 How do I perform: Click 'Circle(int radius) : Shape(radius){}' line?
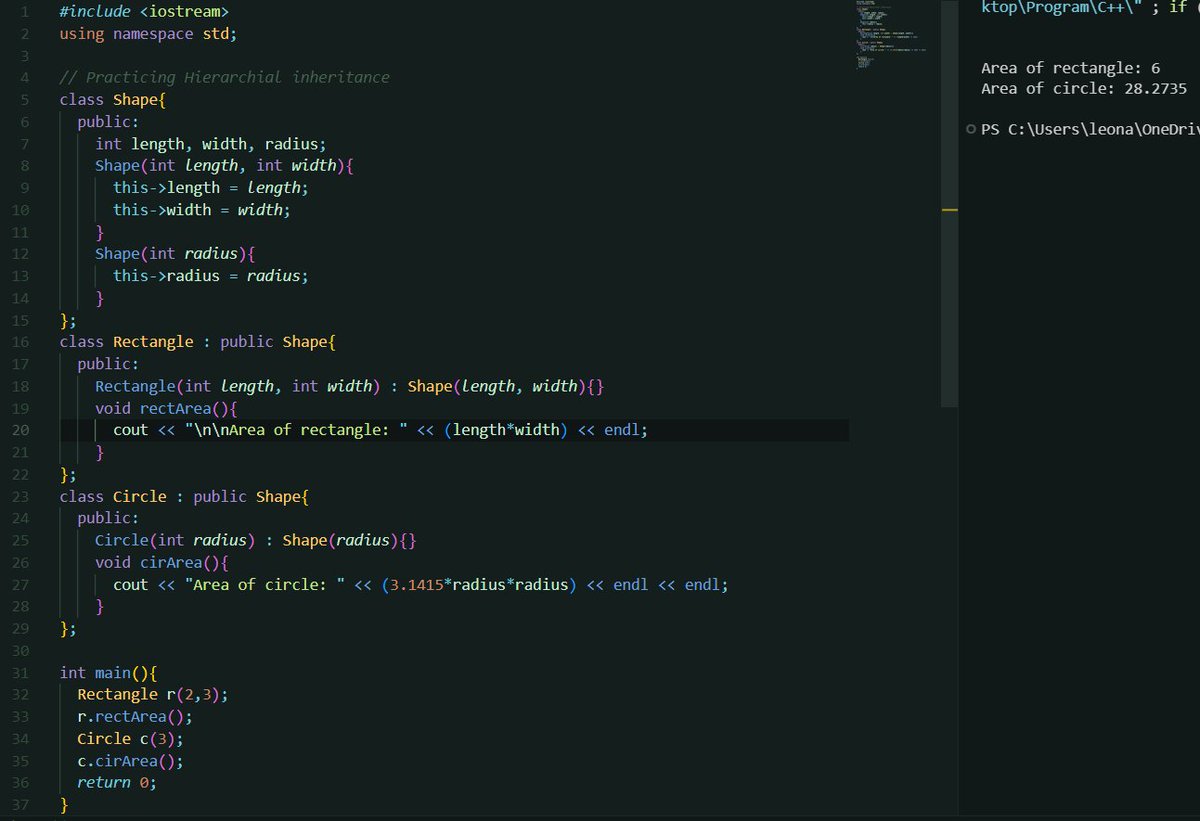pos(255,540)
